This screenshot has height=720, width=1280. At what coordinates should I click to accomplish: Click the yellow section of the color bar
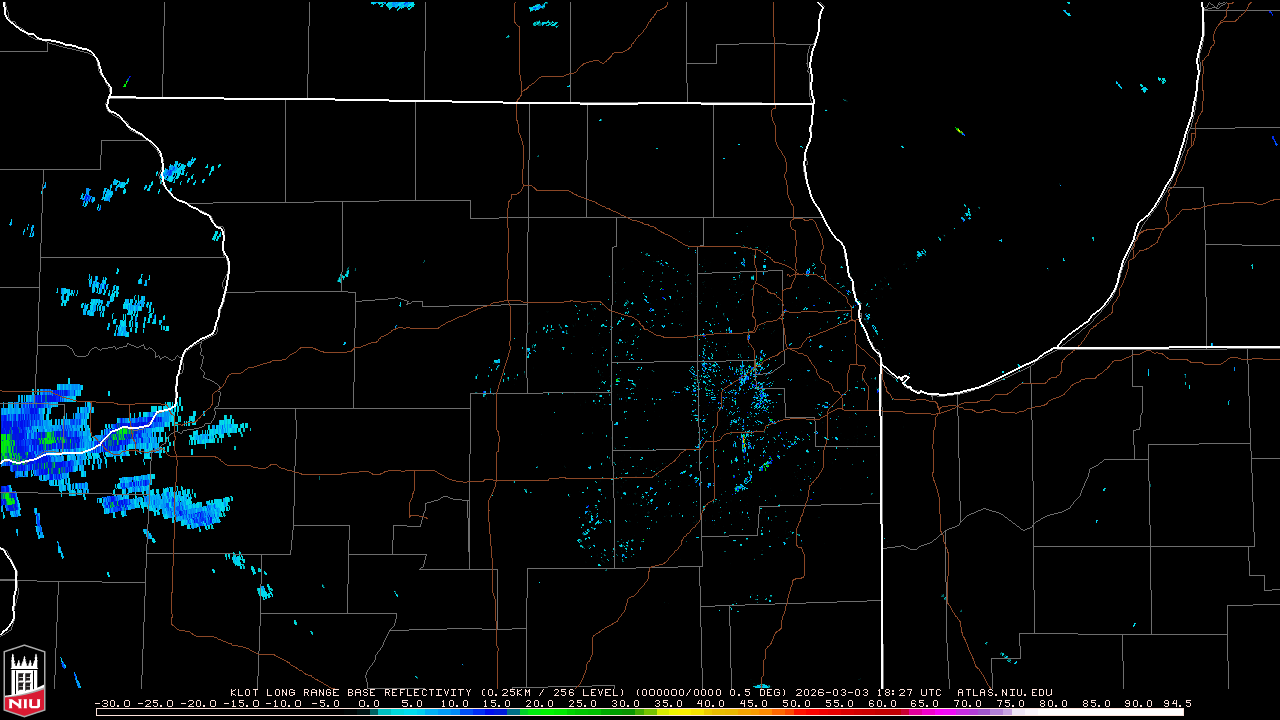point(690,712)
